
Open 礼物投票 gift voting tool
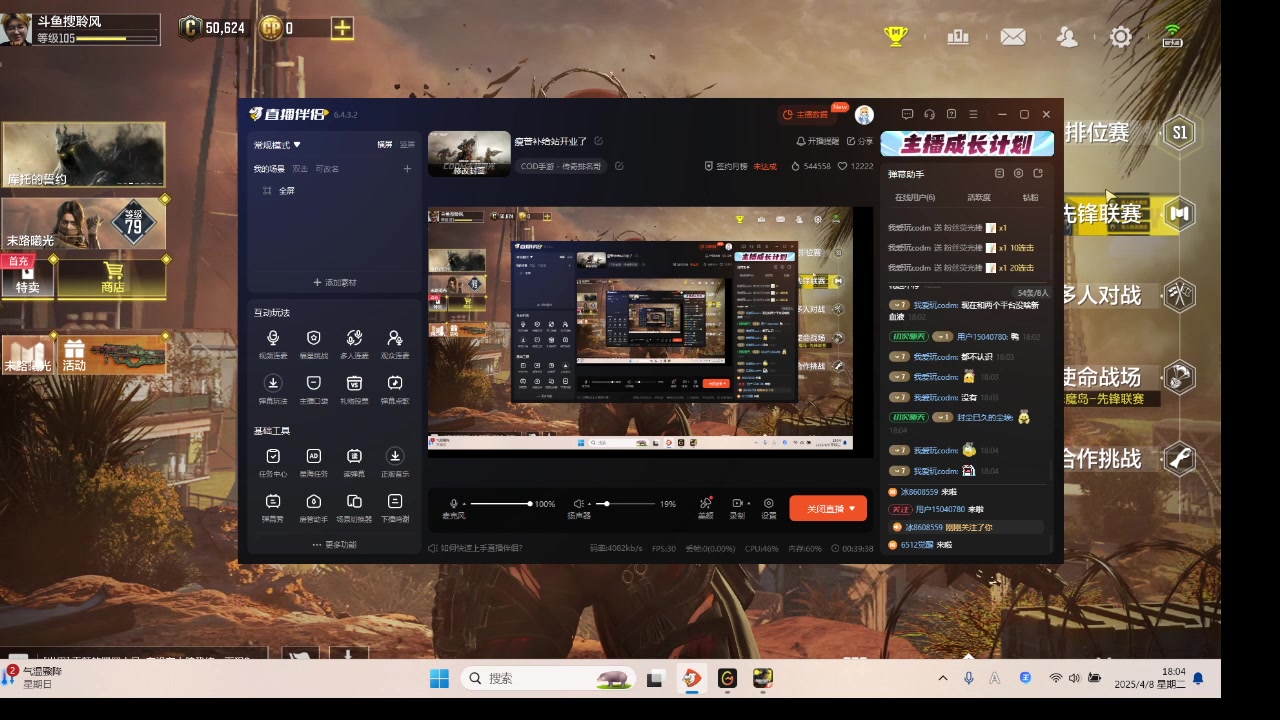click(x=354, y=389)
